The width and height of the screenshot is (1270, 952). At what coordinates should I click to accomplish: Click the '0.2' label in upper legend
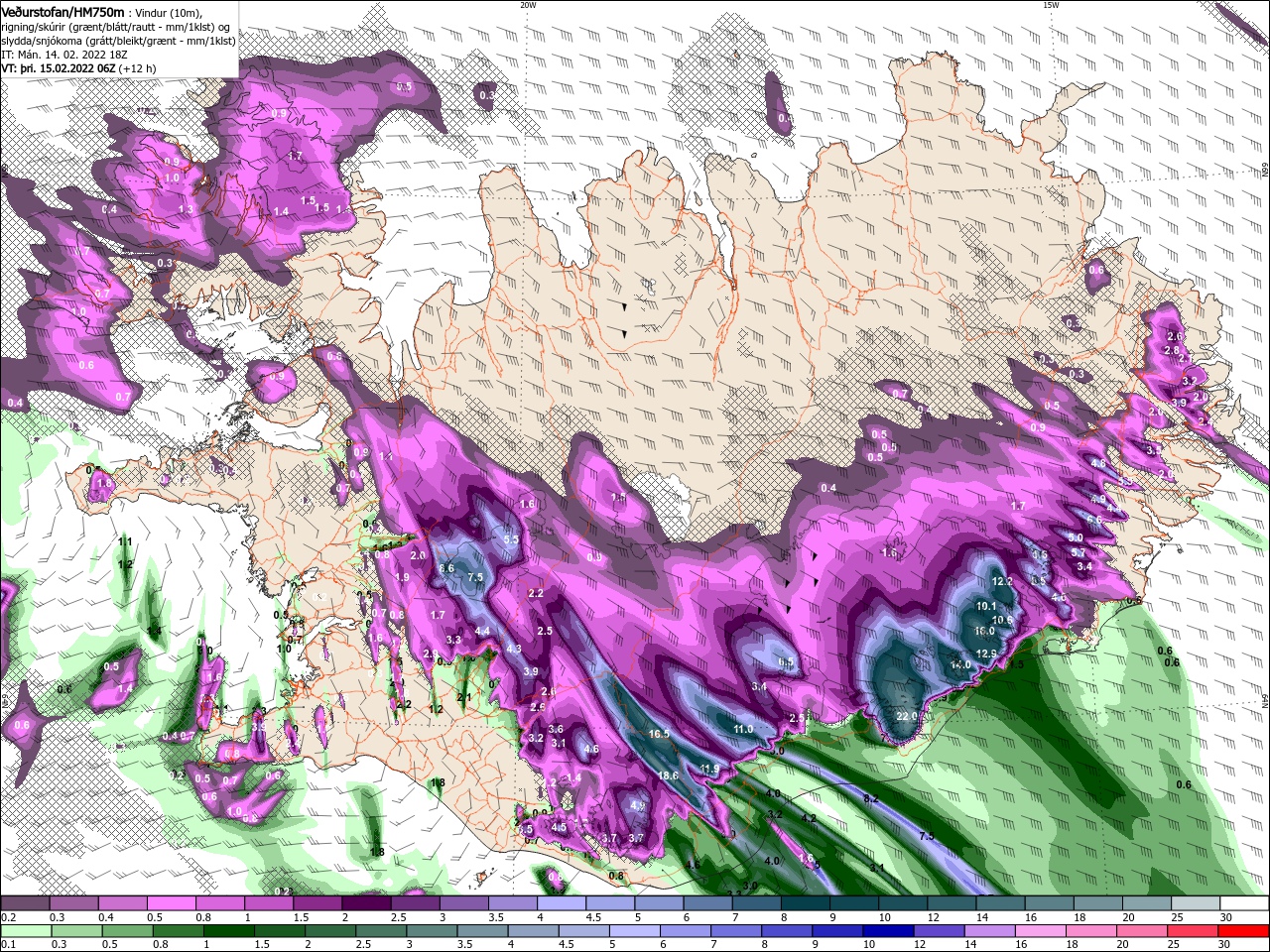click(8, 917)
